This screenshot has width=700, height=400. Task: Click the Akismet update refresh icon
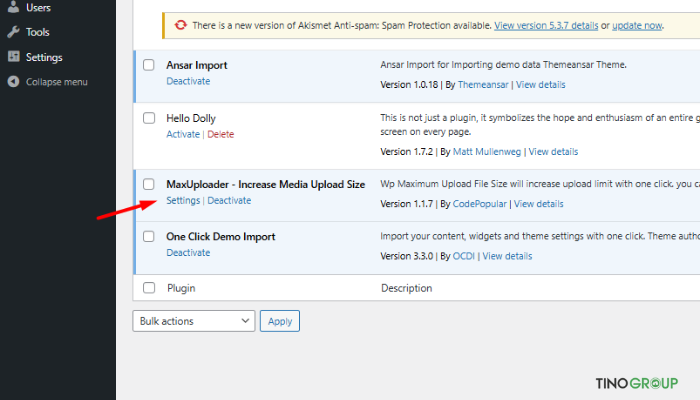click(180, 25)
